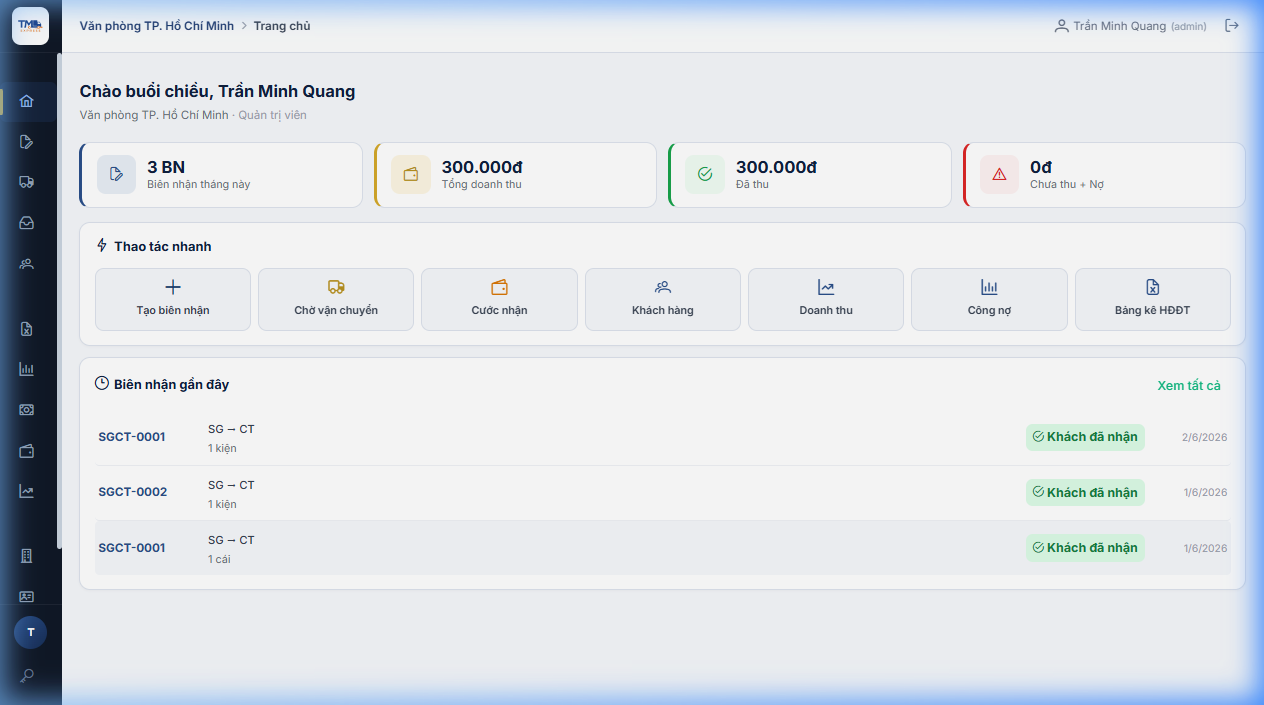The height and width of the screenshot is (705, 1264).
Task: Open the inbox tray icon in sidebar
Action: click(x=27, y=223)
